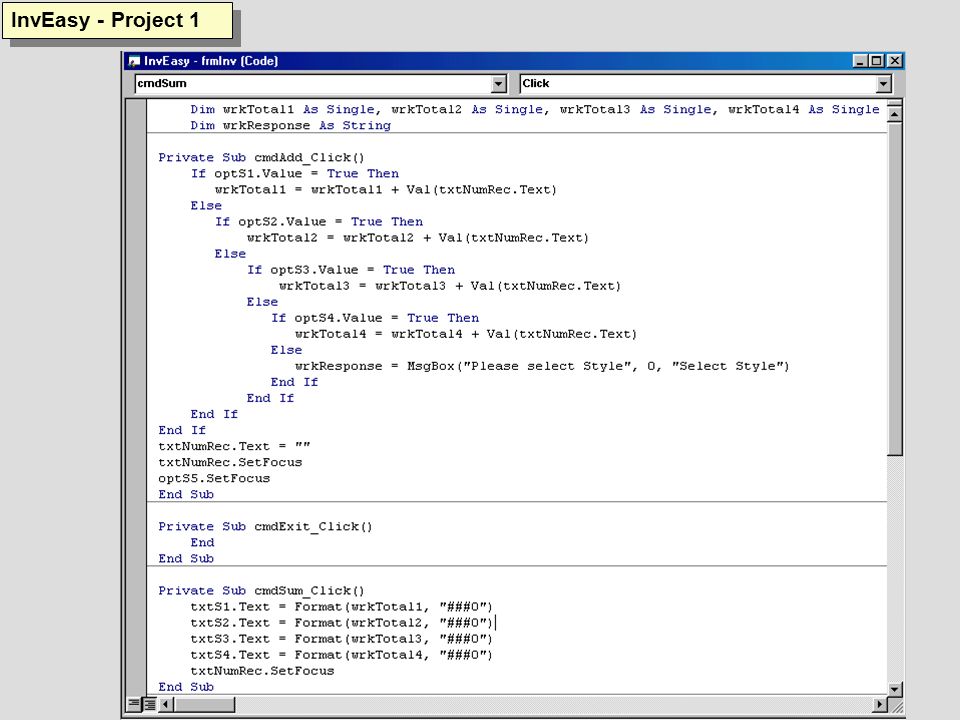The width and height of the screenshot is (960, 720).
Task: Switch to Full Module View button
Action: coord(149,704)
